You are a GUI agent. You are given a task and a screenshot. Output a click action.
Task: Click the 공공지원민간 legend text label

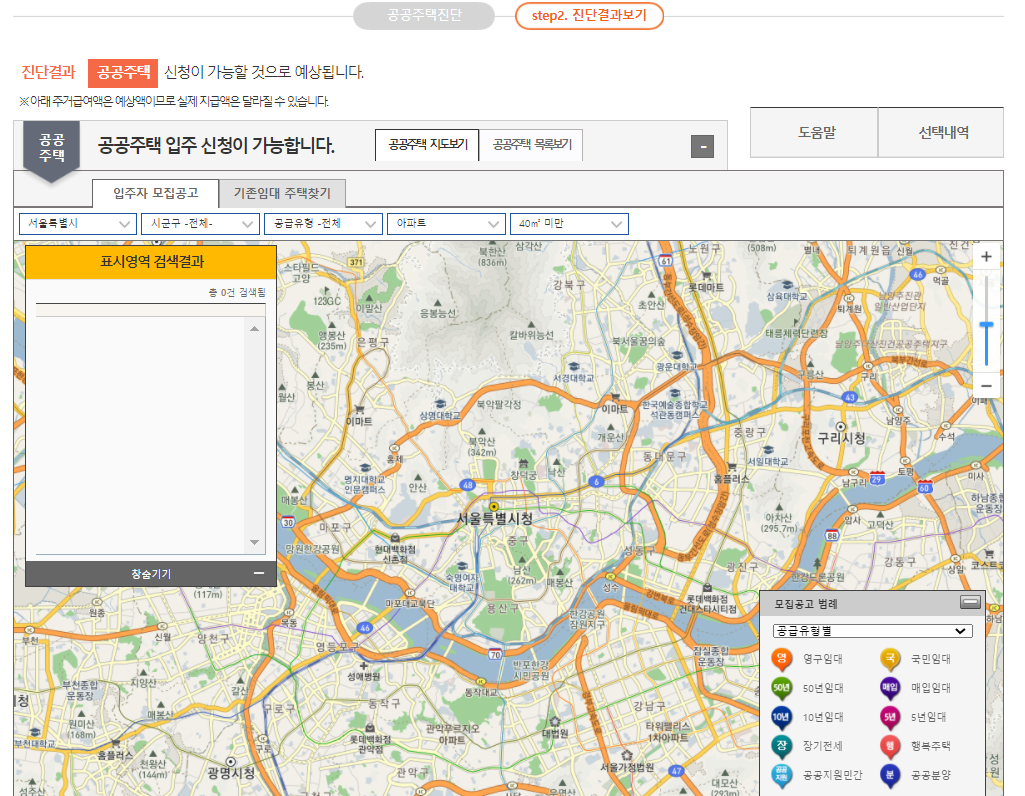tap(832, 775)
